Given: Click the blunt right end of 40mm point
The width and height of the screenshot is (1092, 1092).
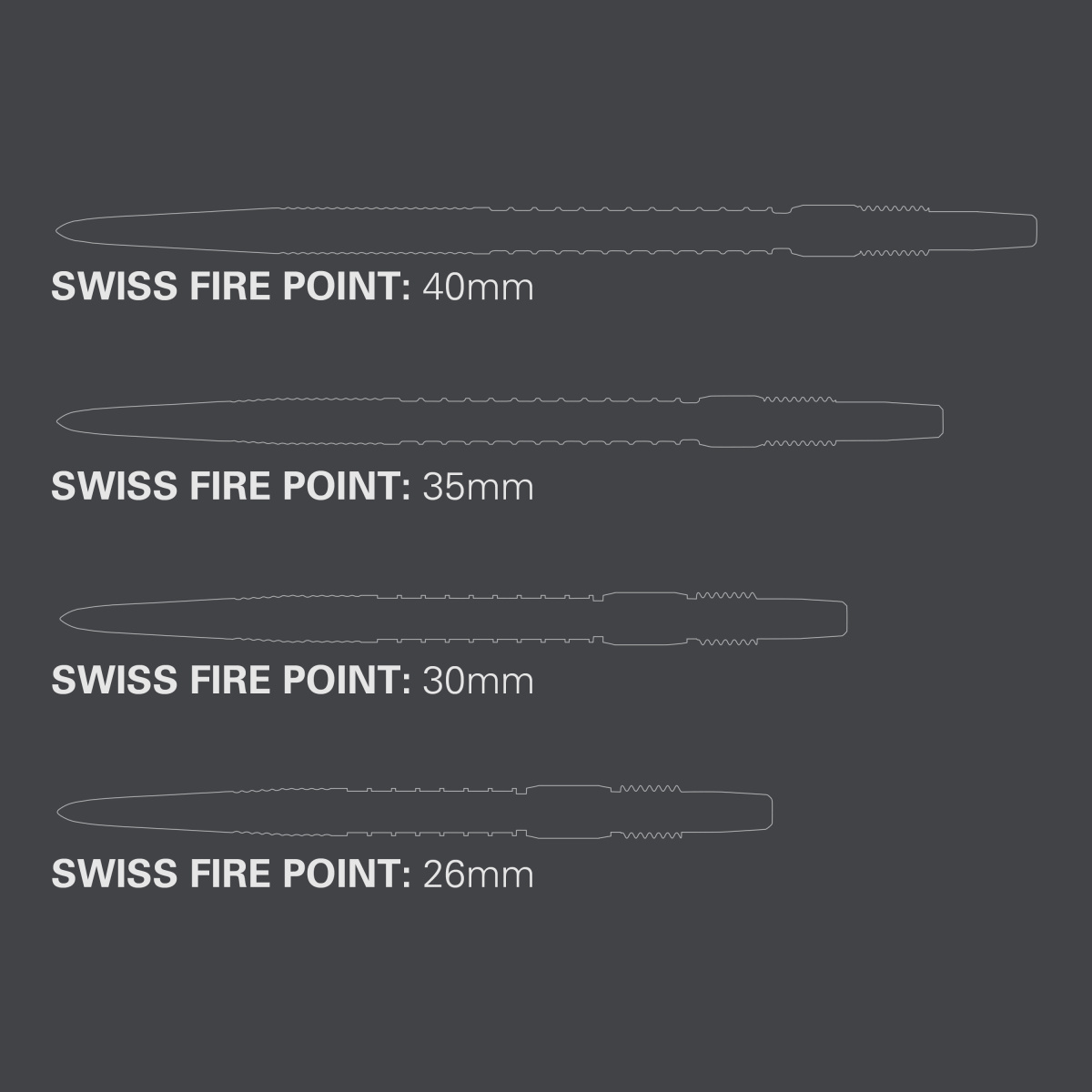Looking at the screenshot, I should (1033, 230).
